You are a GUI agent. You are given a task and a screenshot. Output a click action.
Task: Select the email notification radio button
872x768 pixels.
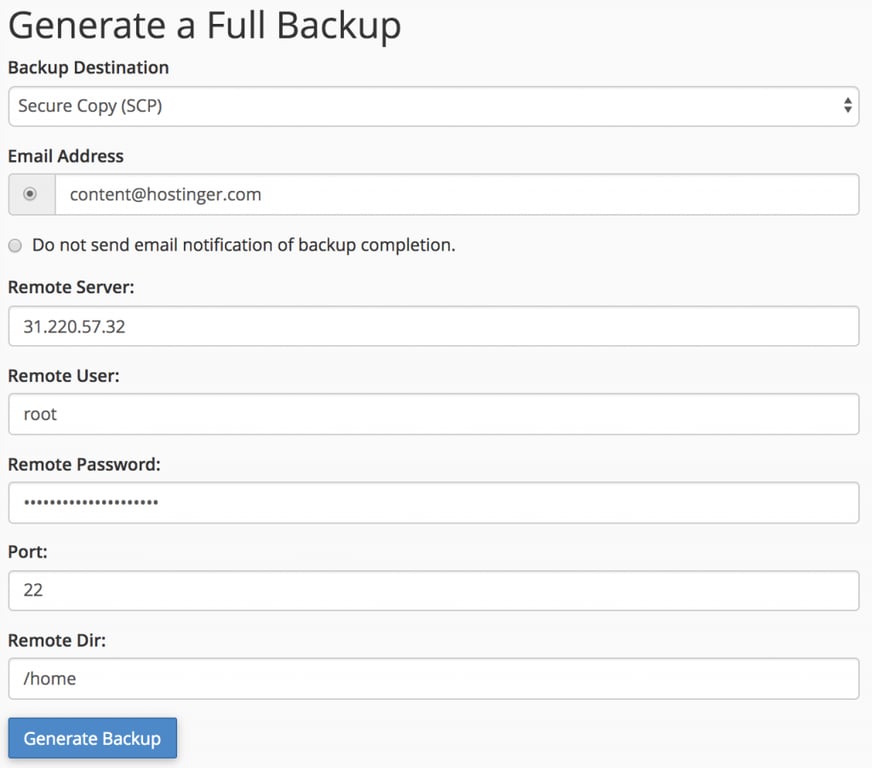29,194
